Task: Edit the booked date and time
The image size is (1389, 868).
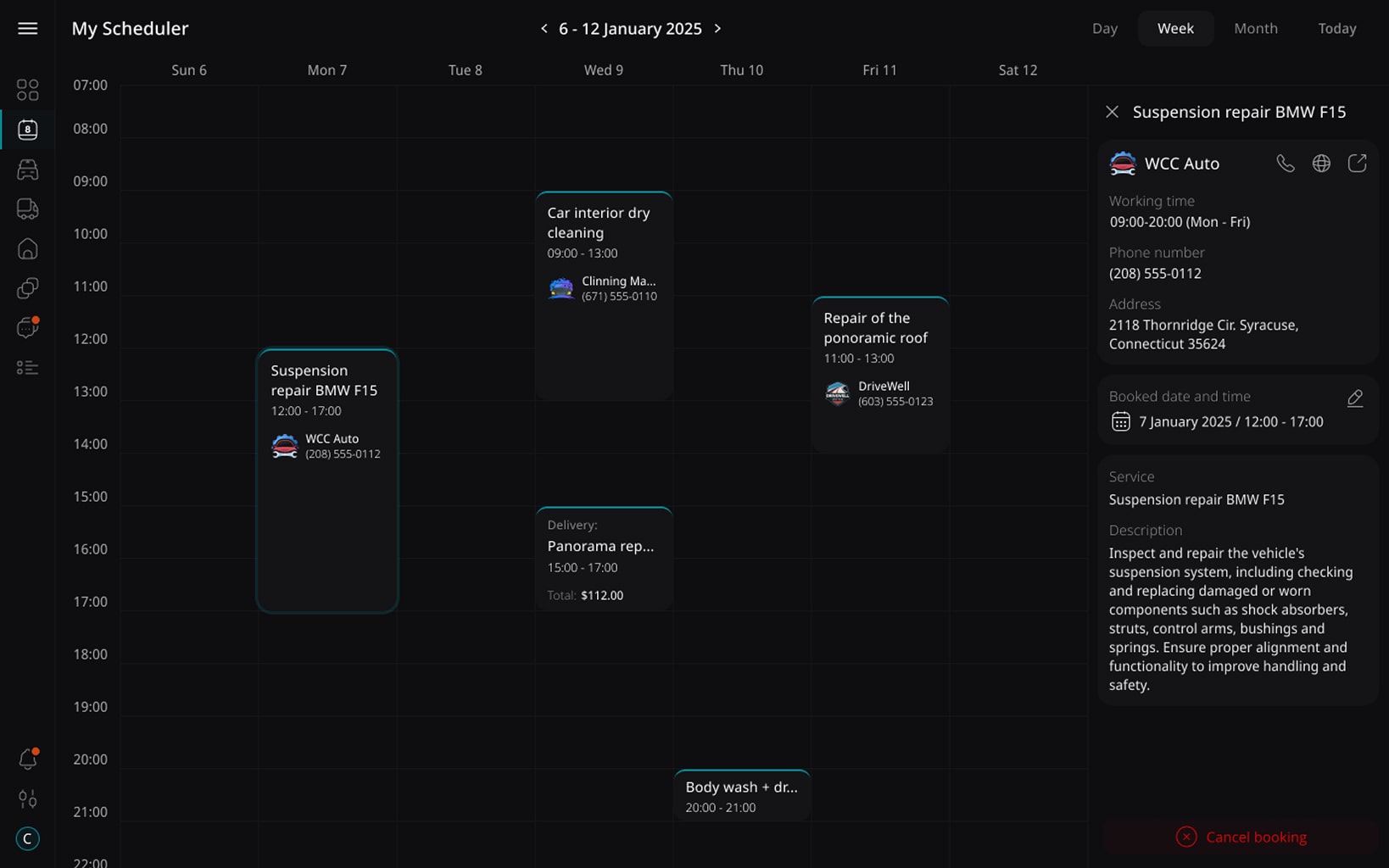Action: point(1355,398)
